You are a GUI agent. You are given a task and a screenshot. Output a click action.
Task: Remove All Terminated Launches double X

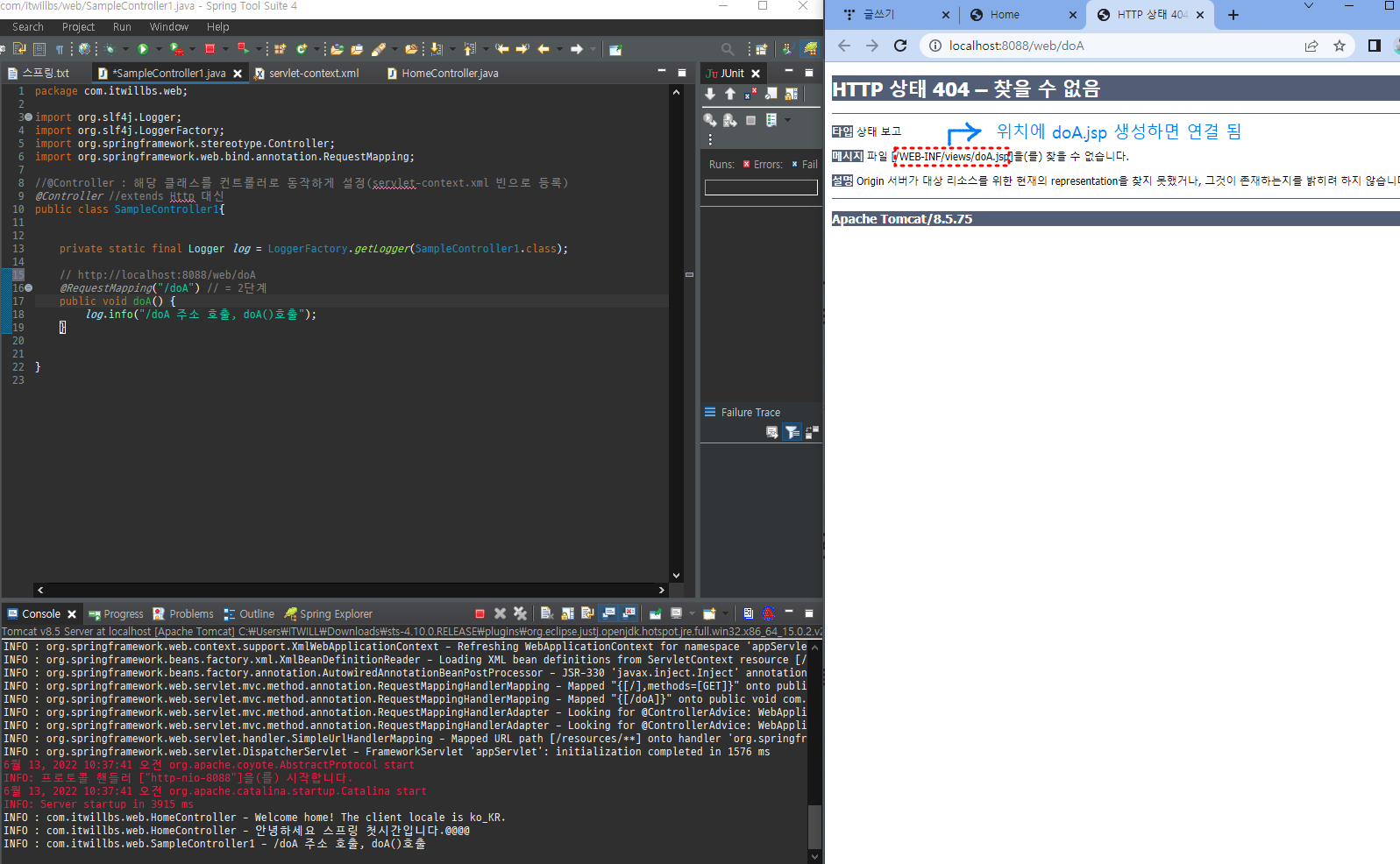520,613
